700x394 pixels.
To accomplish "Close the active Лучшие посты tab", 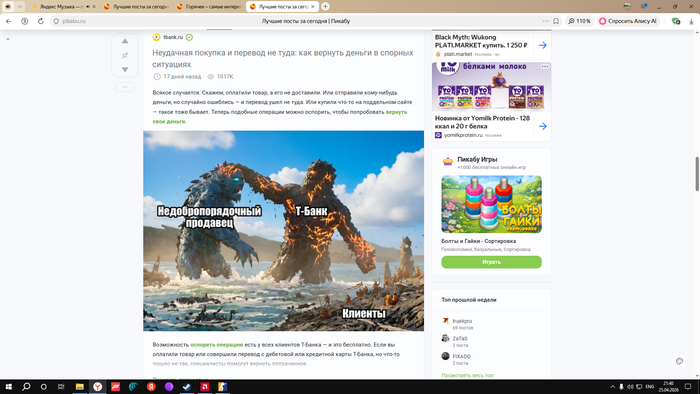I will (313, 7).
